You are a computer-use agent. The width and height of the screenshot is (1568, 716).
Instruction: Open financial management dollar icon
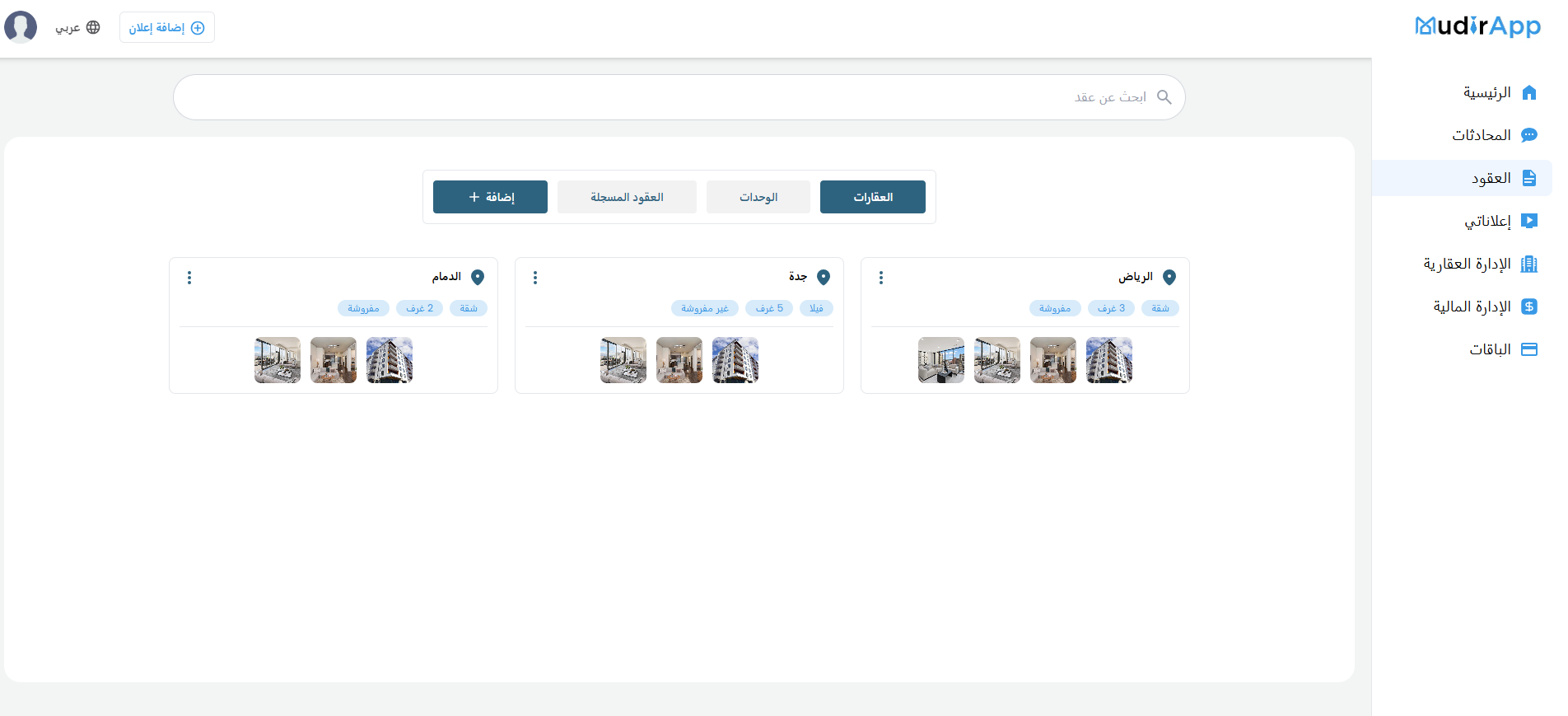(x=1528, y=307)
